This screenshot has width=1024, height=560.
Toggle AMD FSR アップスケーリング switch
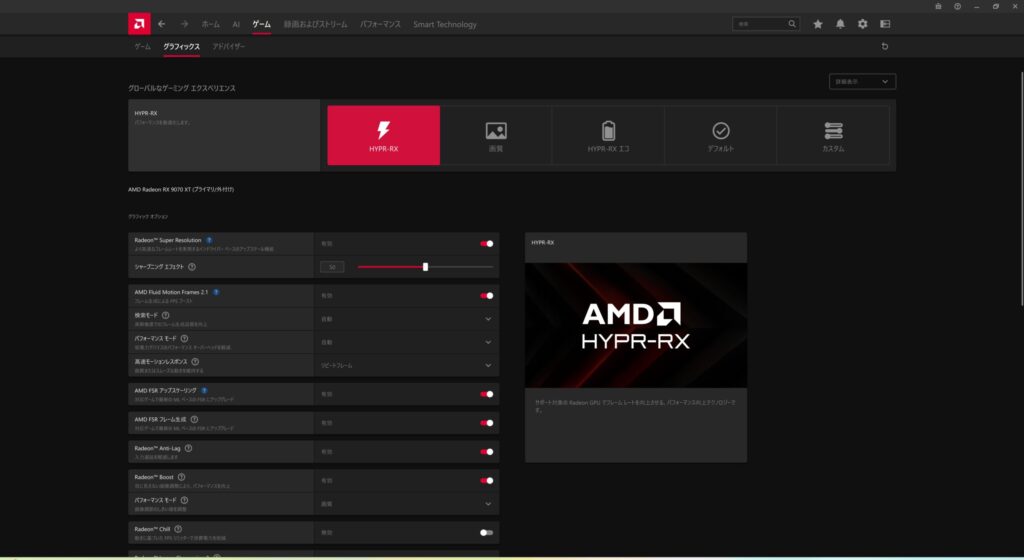487,394
